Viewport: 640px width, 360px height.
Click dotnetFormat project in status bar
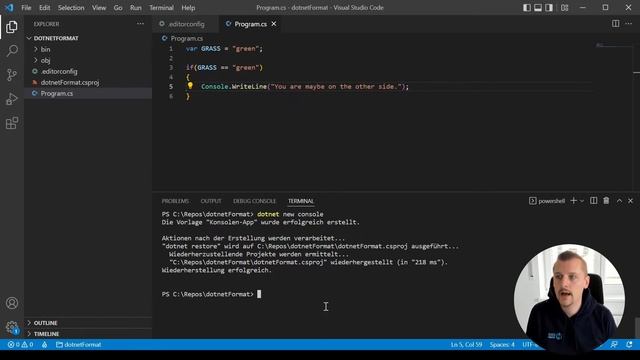(79, 344)
